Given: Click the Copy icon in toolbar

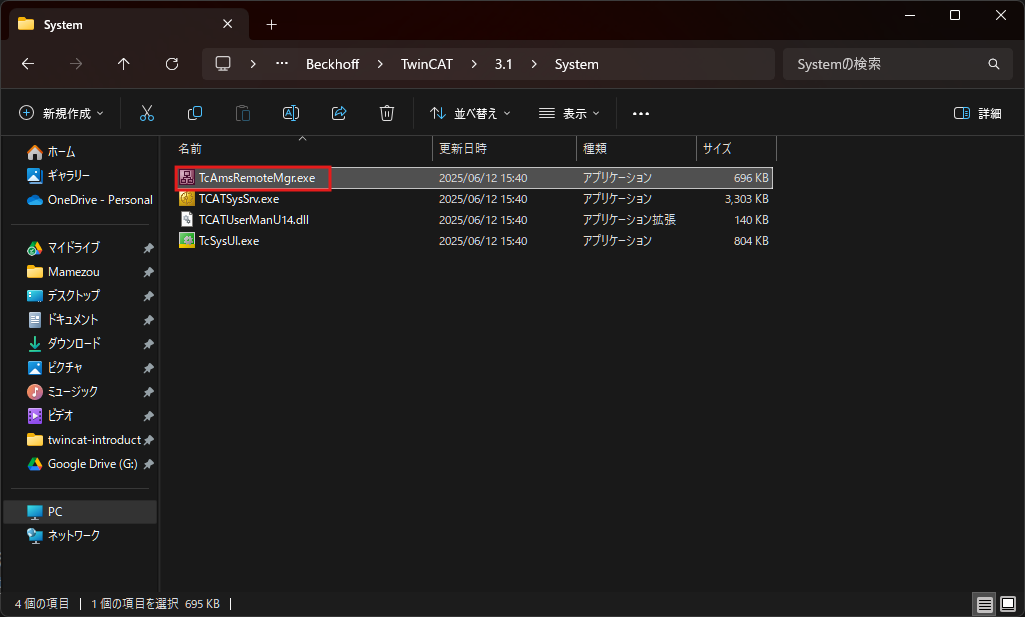Looking at the screenshot, I should pyautogui.click(x=195, y=114).
